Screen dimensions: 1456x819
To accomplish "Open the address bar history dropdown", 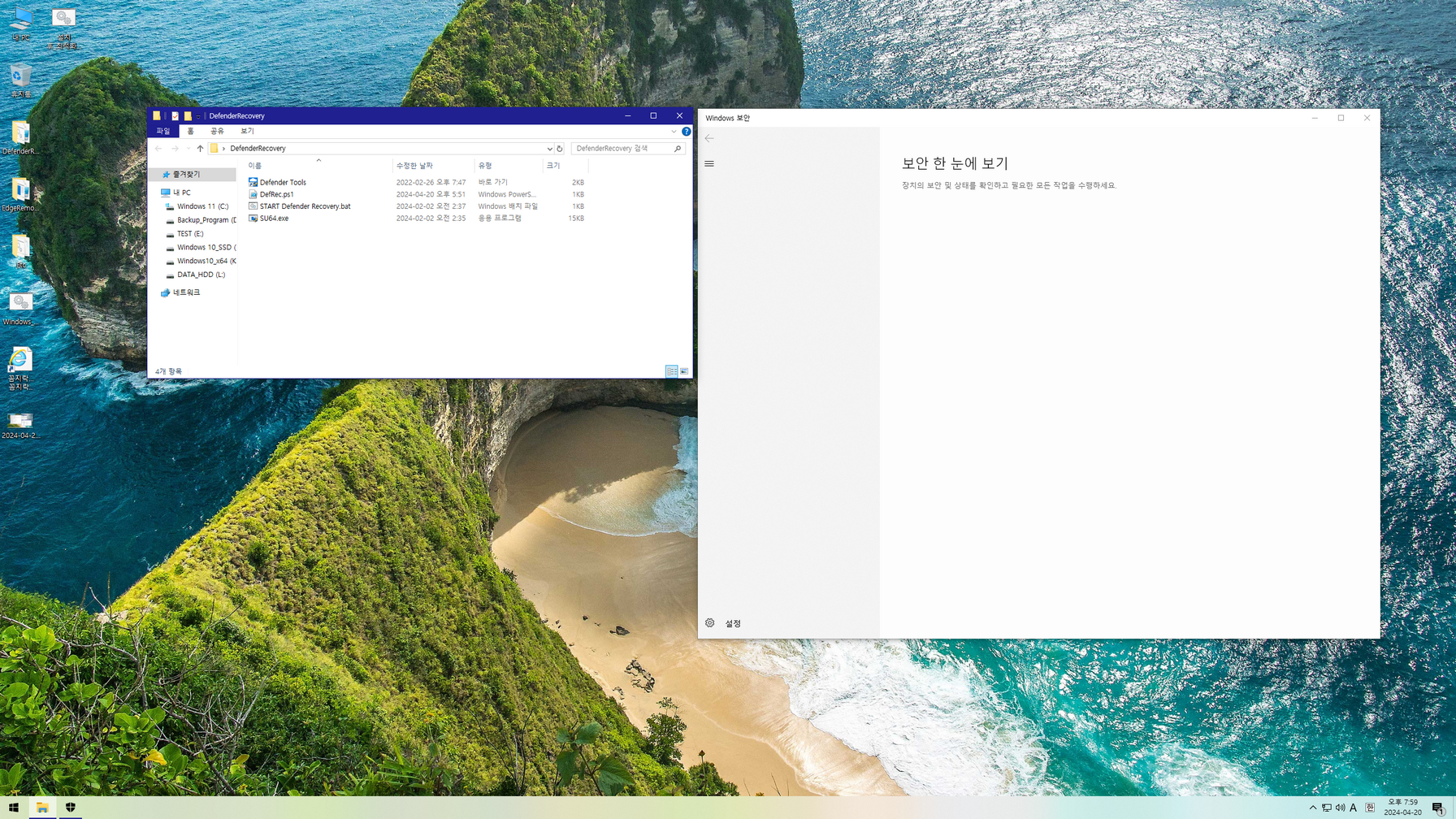I will (x=549, y=149).
